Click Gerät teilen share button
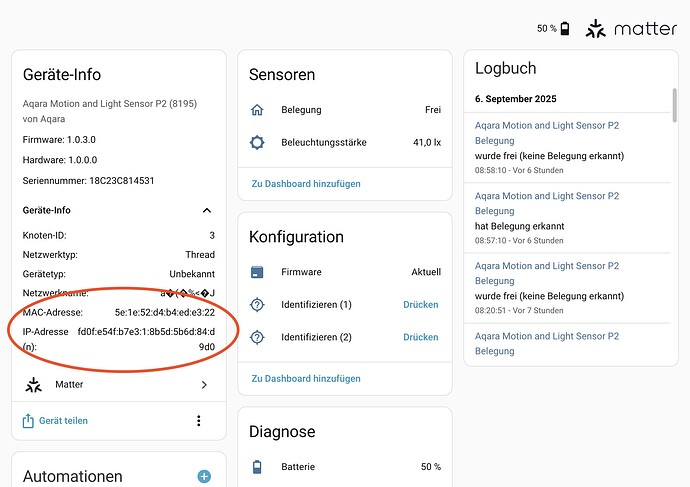The height and width of the screenshot is (487, 690). pos(56,421)
